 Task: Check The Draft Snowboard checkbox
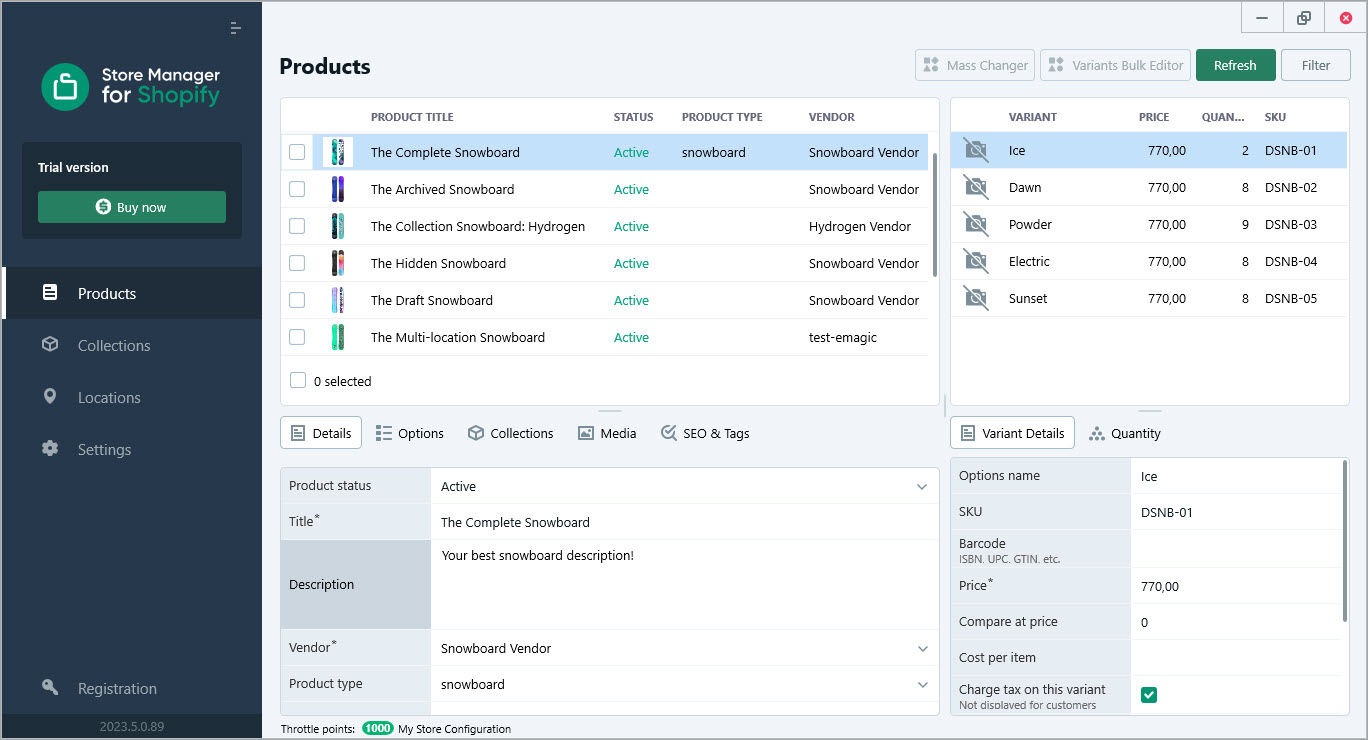297,300
